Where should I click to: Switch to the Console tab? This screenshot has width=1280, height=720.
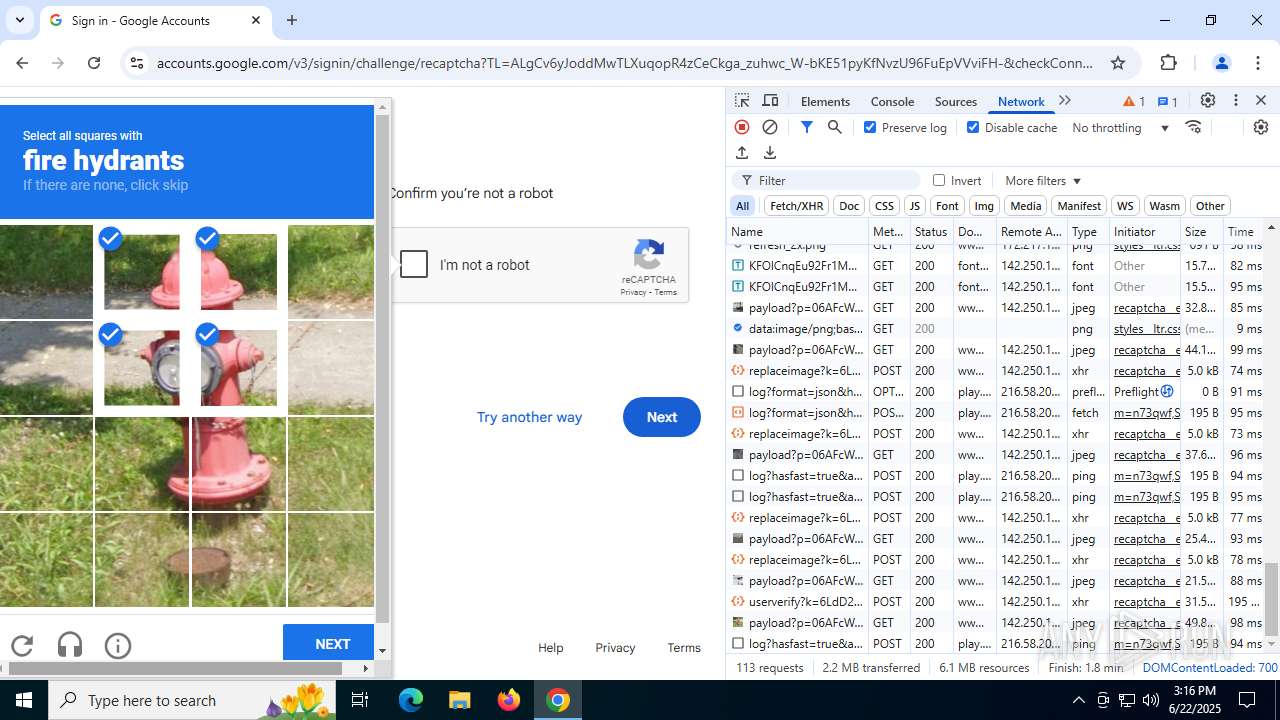pyautogui.click(x=892, y=101)
